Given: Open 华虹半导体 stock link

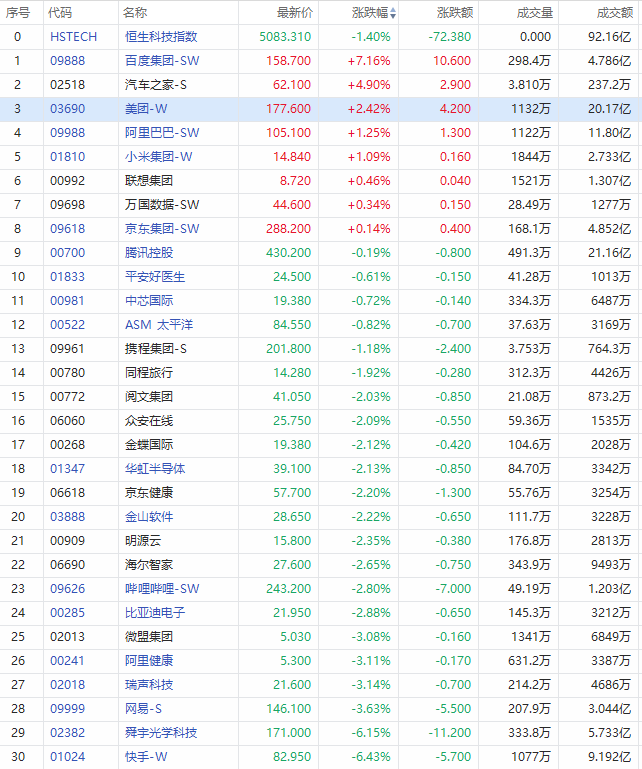Looking at the screenshot, I should point(155,469).
